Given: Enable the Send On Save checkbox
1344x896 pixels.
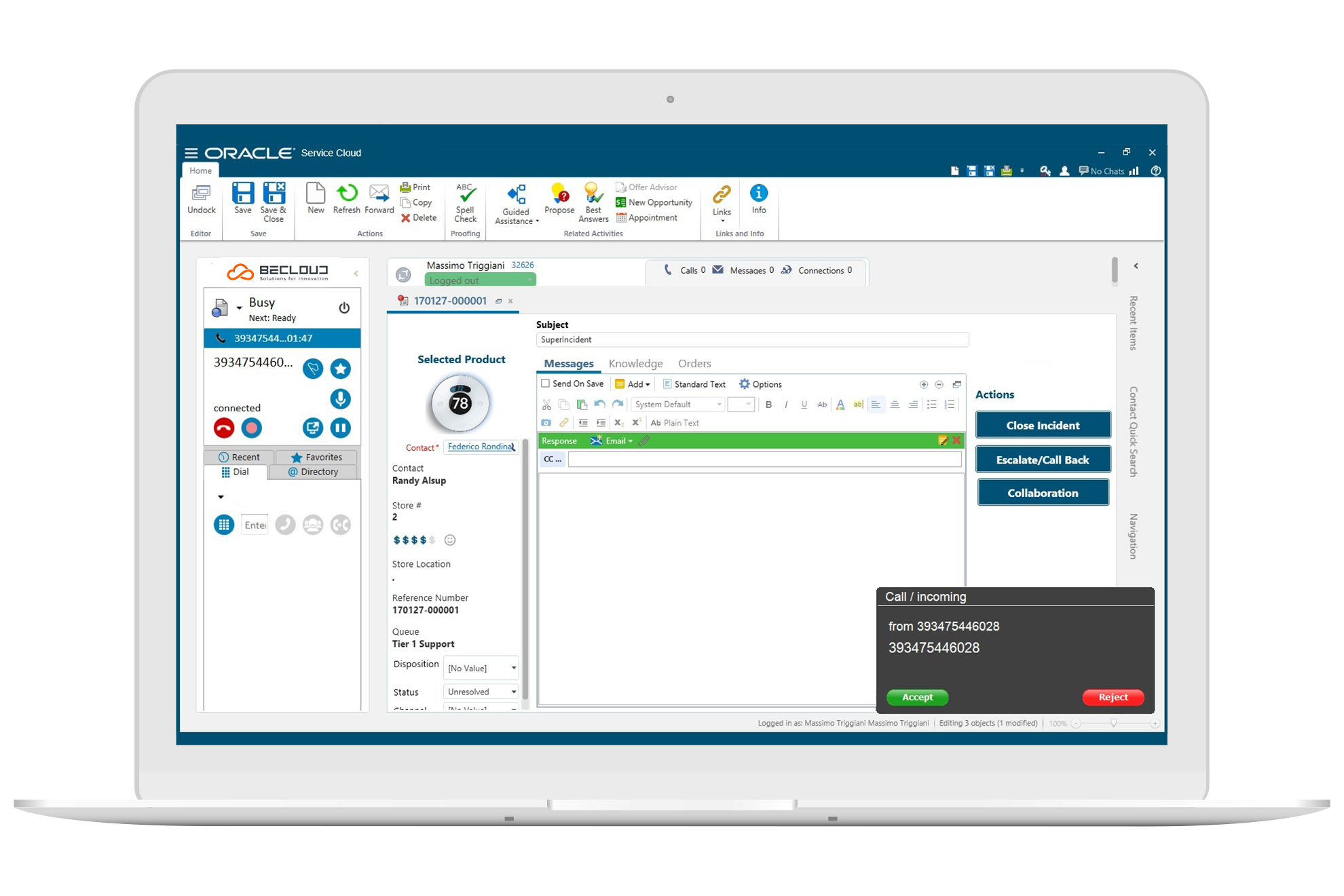Looking at the screenshot, I should (x=545, y=384).
